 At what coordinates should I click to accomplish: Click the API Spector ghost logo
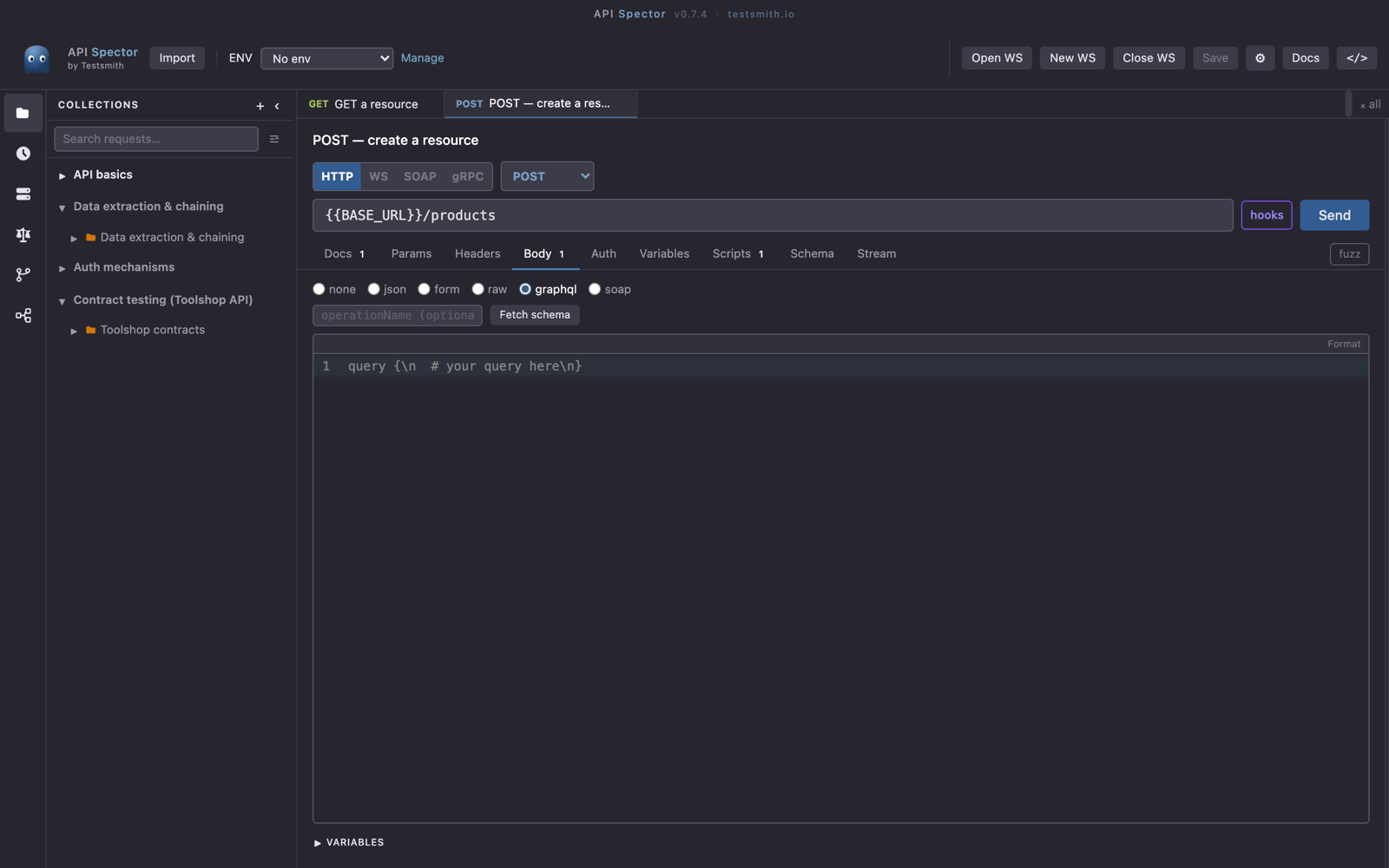(36, 58)
